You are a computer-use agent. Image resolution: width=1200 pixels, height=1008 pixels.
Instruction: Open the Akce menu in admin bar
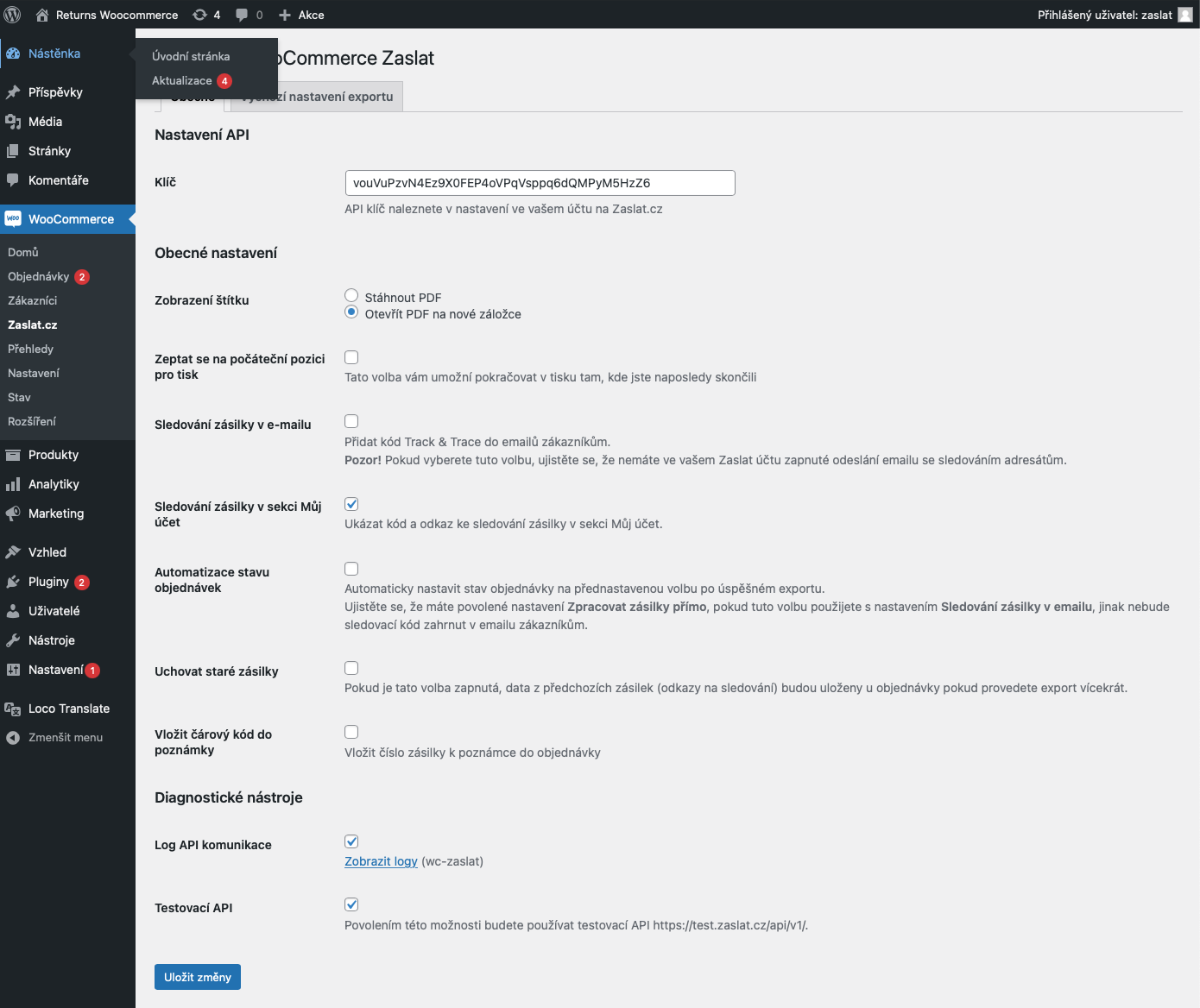pos(312,15)
